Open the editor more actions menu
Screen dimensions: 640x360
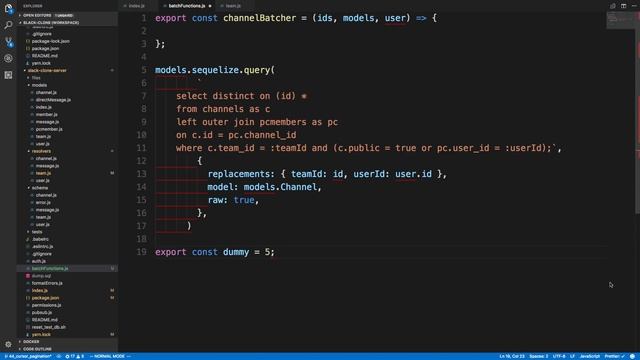tap(634, 6)
